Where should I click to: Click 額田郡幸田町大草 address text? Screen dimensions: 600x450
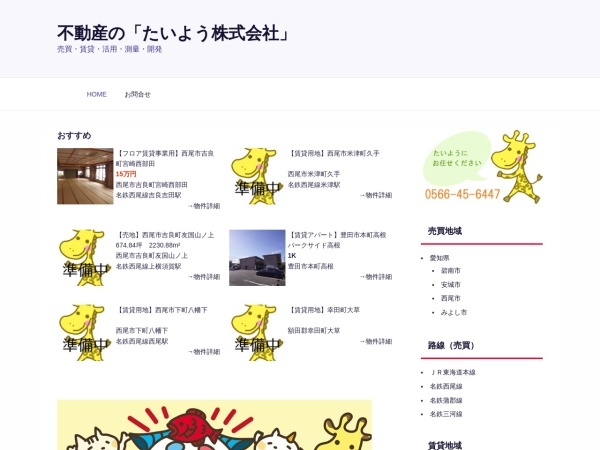click(x=314, y=331)
